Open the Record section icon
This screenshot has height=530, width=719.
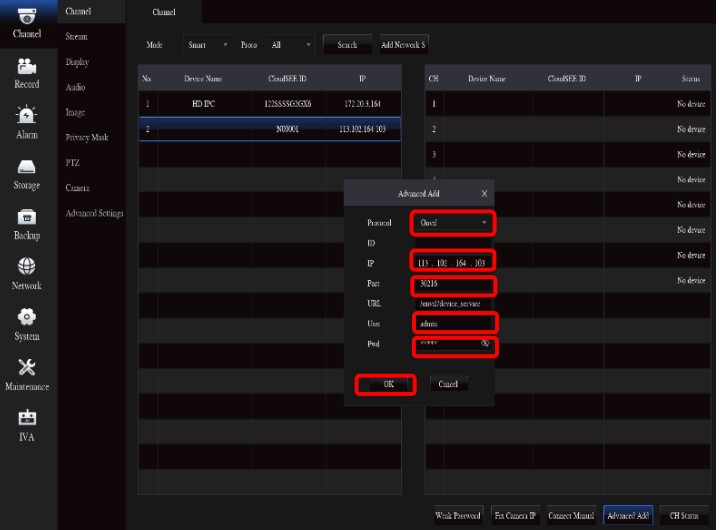pyautogui.click(x=27, y=66)
